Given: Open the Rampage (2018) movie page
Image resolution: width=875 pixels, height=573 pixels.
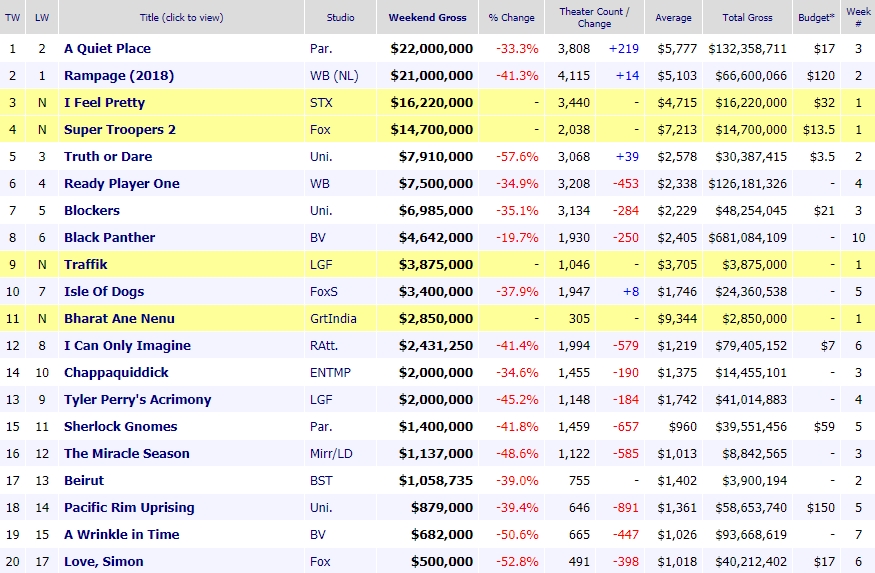Looking at the screenshot, I should (x=119, y=75).
